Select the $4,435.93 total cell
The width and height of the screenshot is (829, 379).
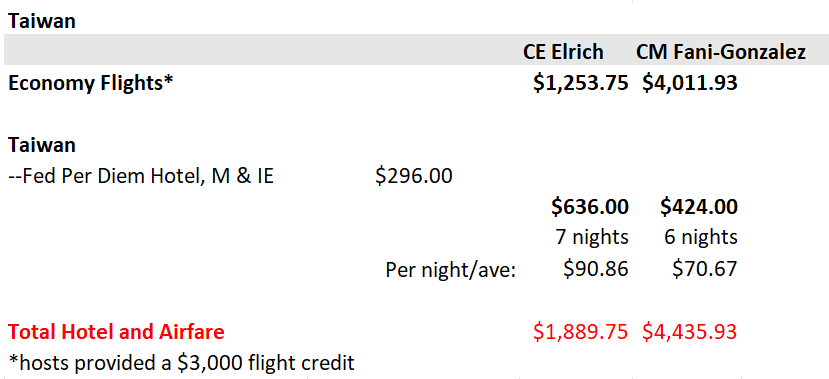coord(689,332)
